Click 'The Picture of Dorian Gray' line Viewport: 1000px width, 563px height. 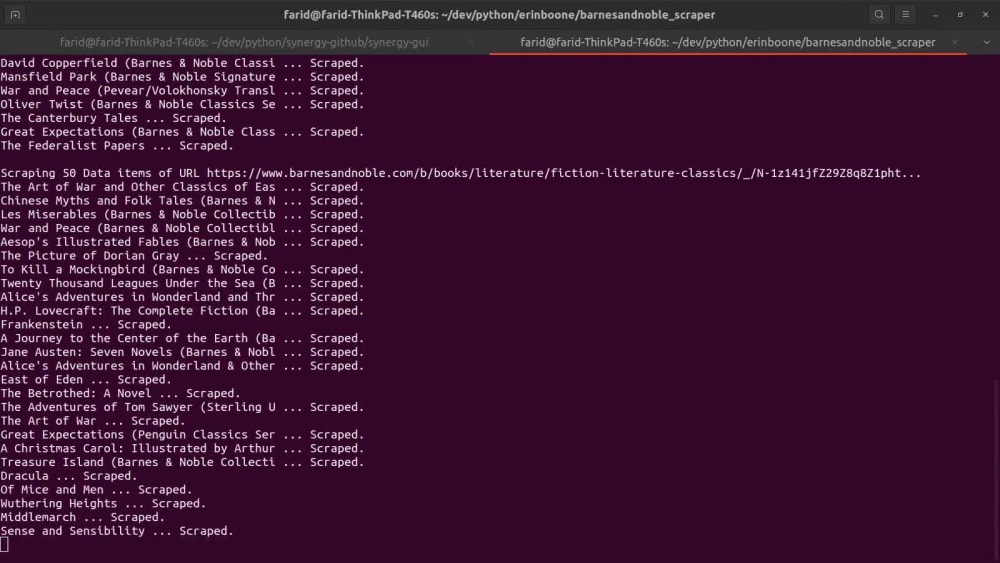[134, 256]
